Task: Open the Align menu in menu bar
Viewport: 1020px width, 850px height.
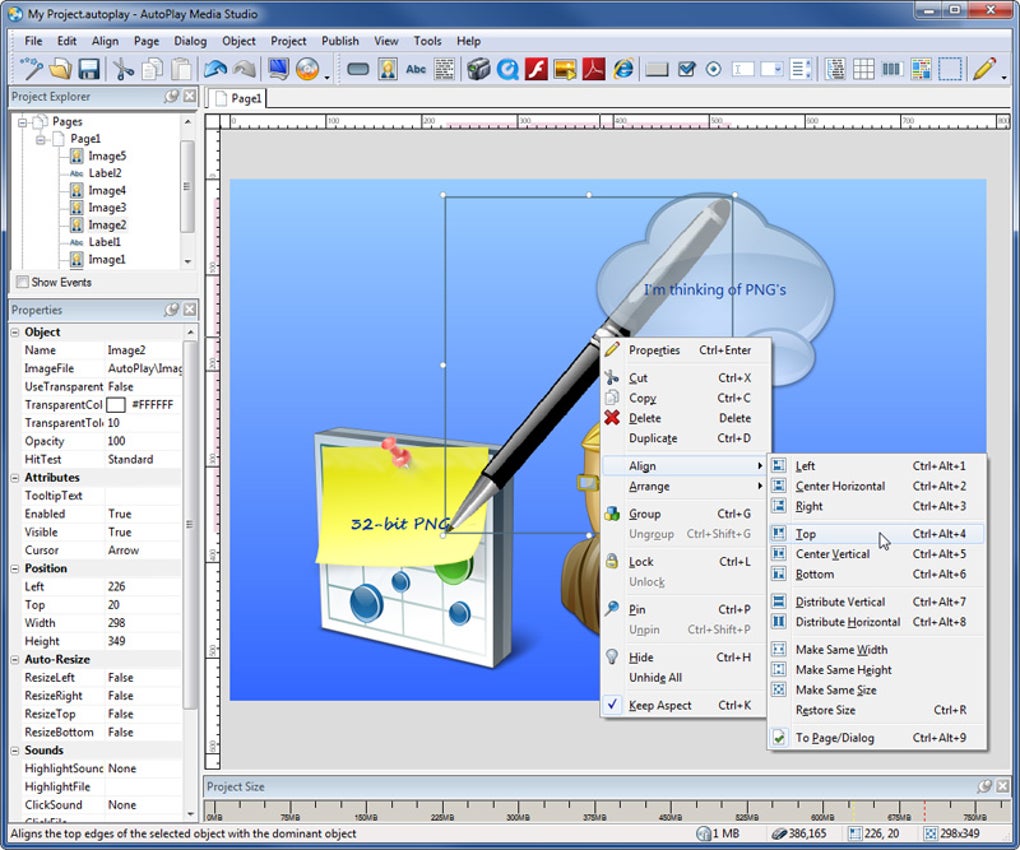Action: [x=105, y=41]
